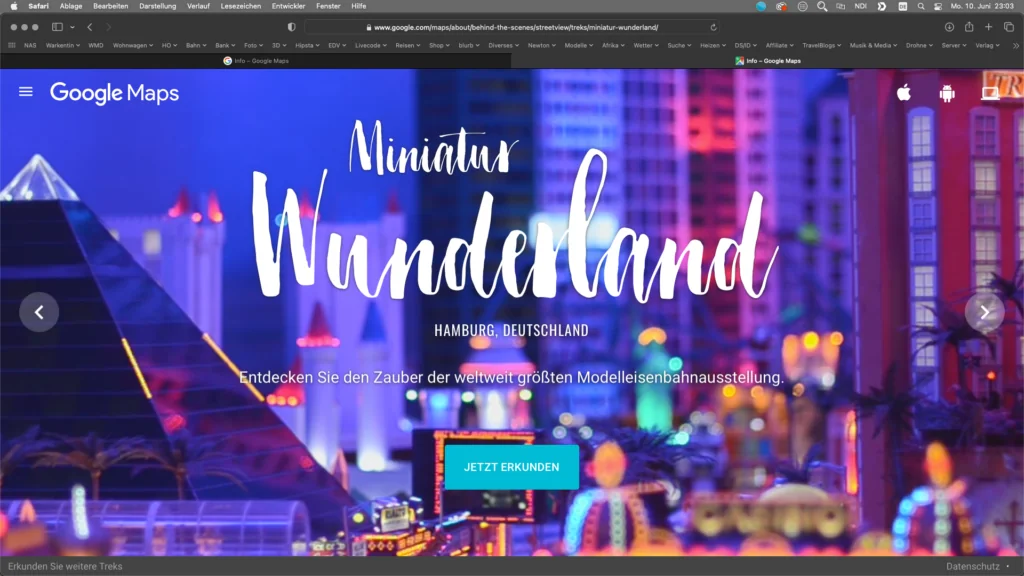Click the NDI menu bar item
The width and height of the screenshot is (1024, 576).
coord(861,6)
